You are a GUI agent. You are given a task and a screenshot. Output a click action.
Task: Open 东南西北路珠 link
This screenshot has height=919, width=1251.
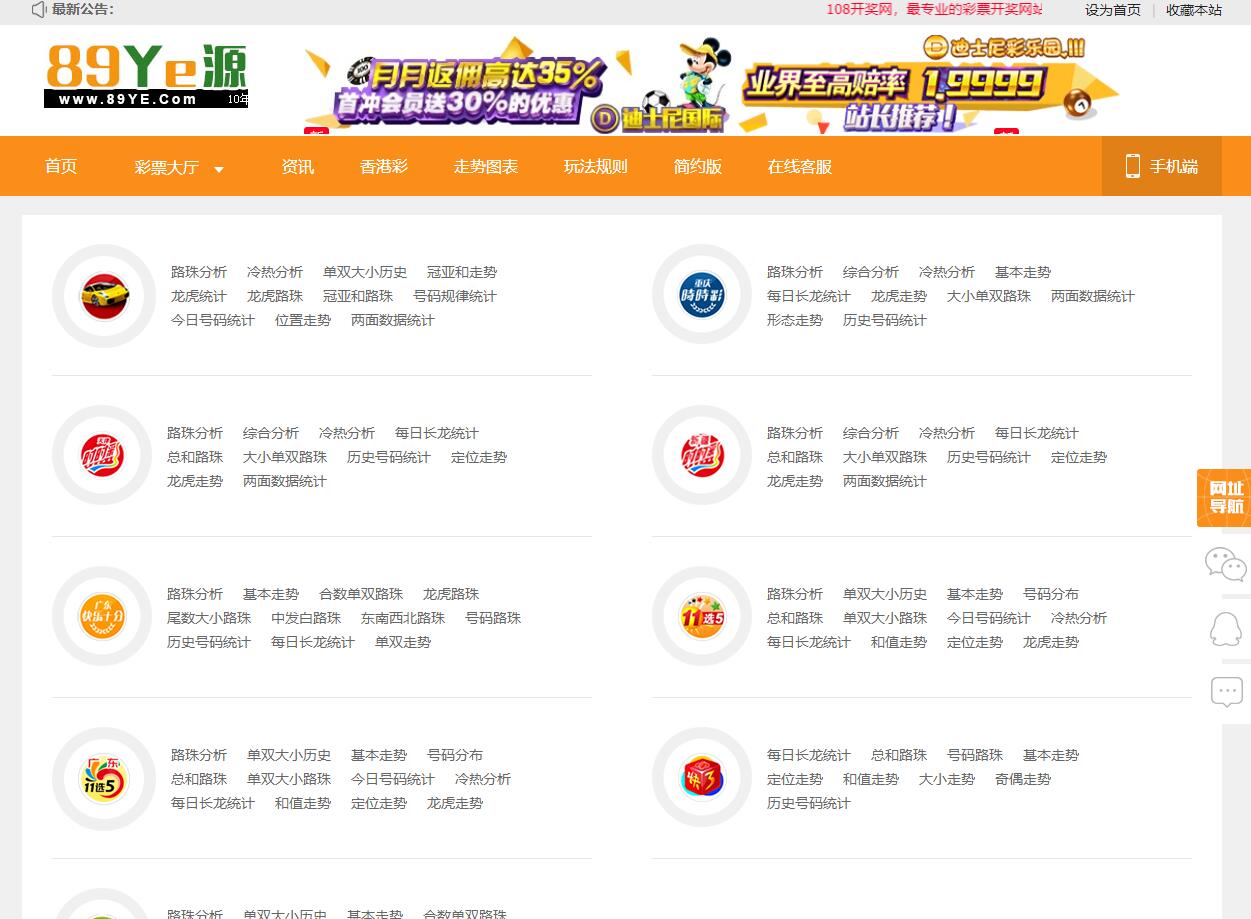(403, 618)
